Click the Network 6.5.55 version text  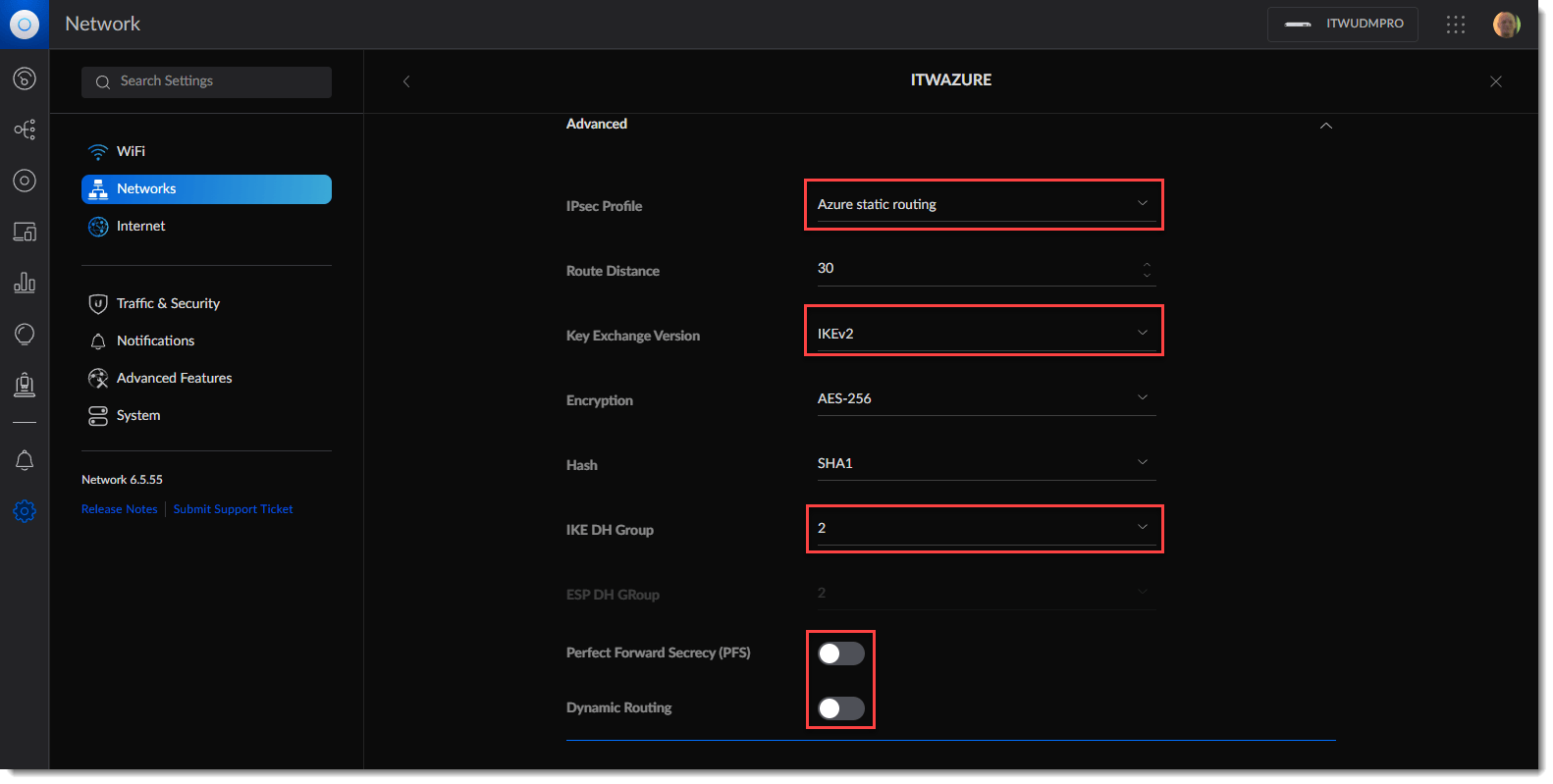[x=122, y=480]
